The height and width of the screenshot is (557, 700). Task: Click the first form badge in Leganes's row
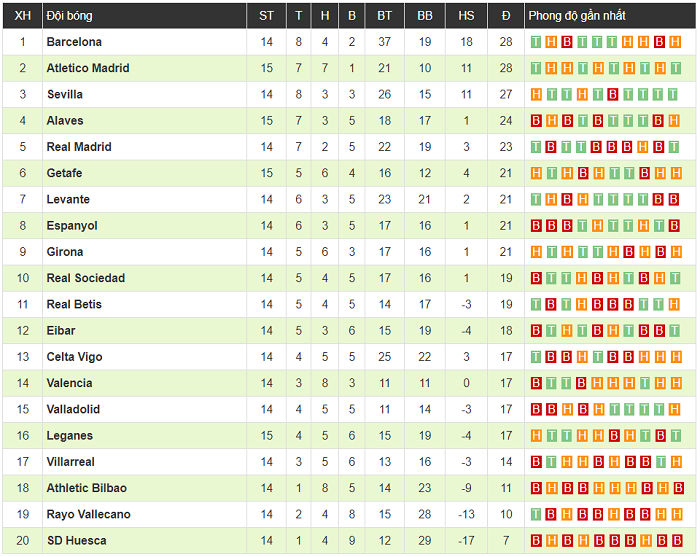[537, 436]
